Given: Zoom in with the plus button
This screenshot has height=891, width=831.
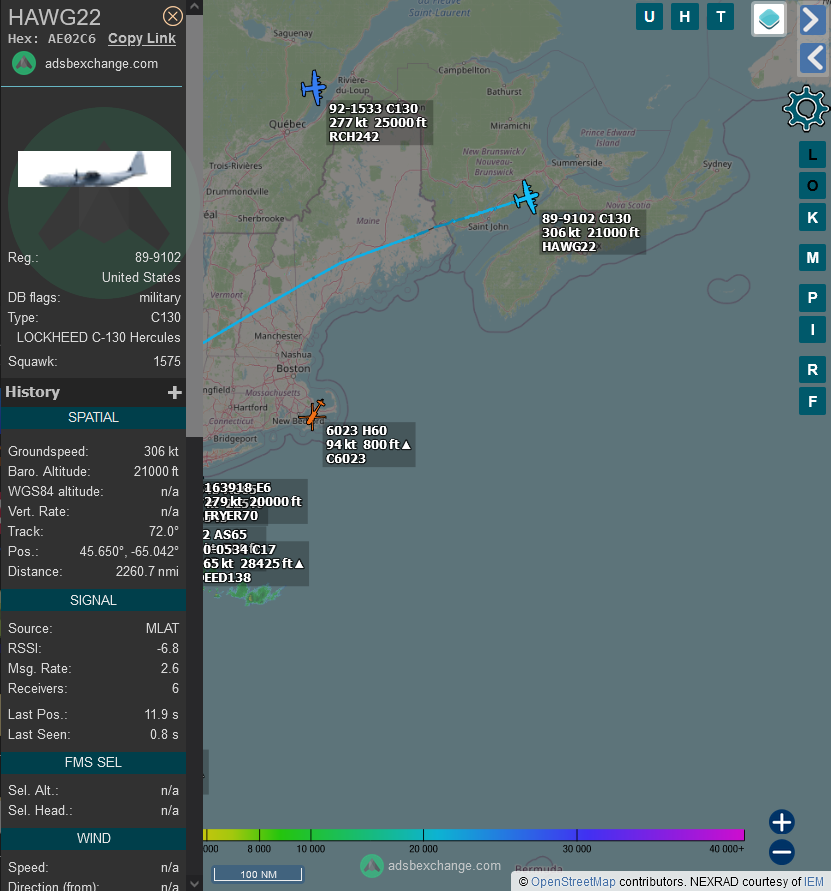Looking at the screenshot, I should pyautogui.click(x=782, y=822).
